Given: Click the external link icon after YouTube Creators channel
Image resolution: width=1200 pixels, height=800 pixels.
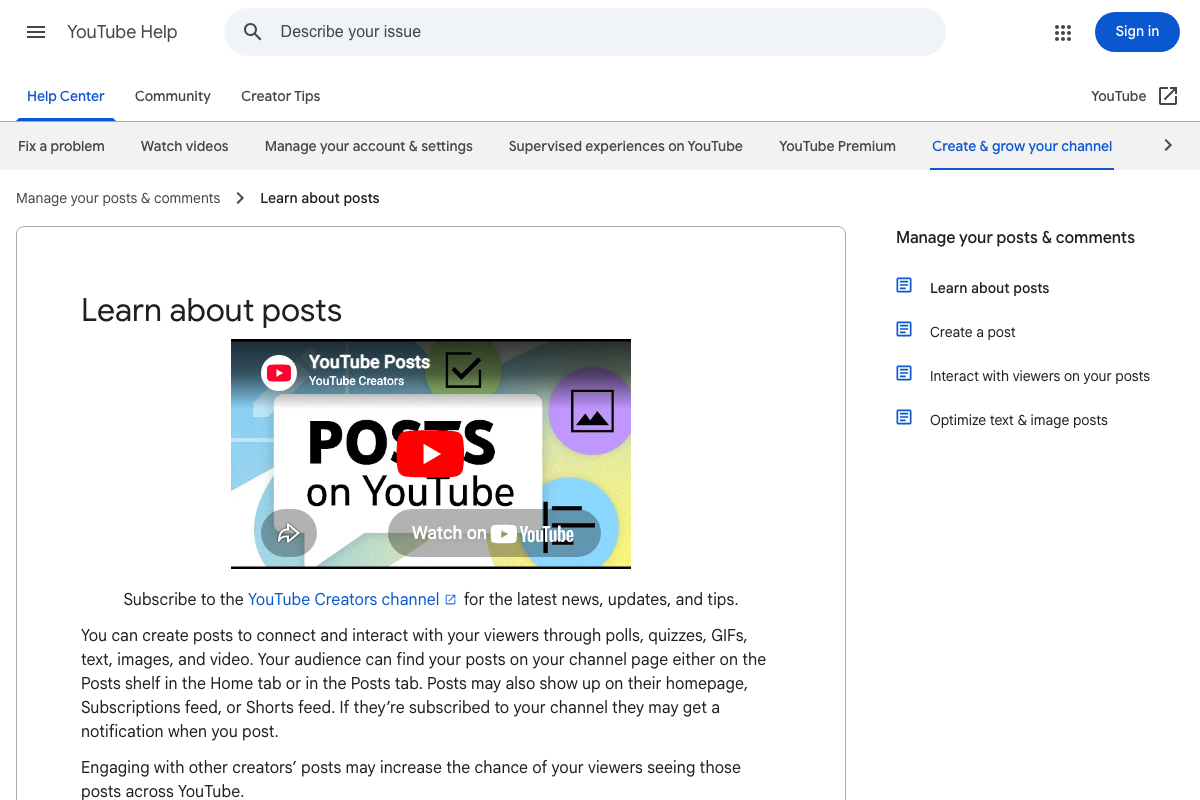Looking at the screenshot, I should pyautogui.click(x=451, y=600).
